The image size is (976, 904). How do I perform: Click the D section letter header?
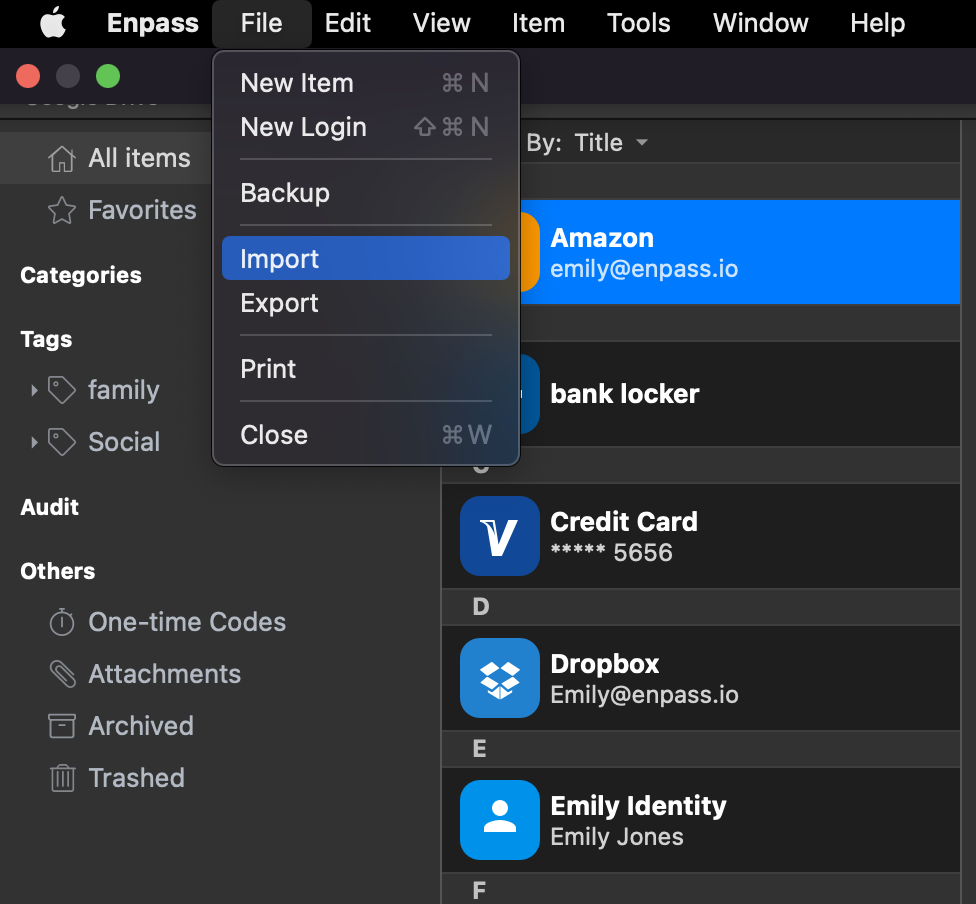point(481,606)
